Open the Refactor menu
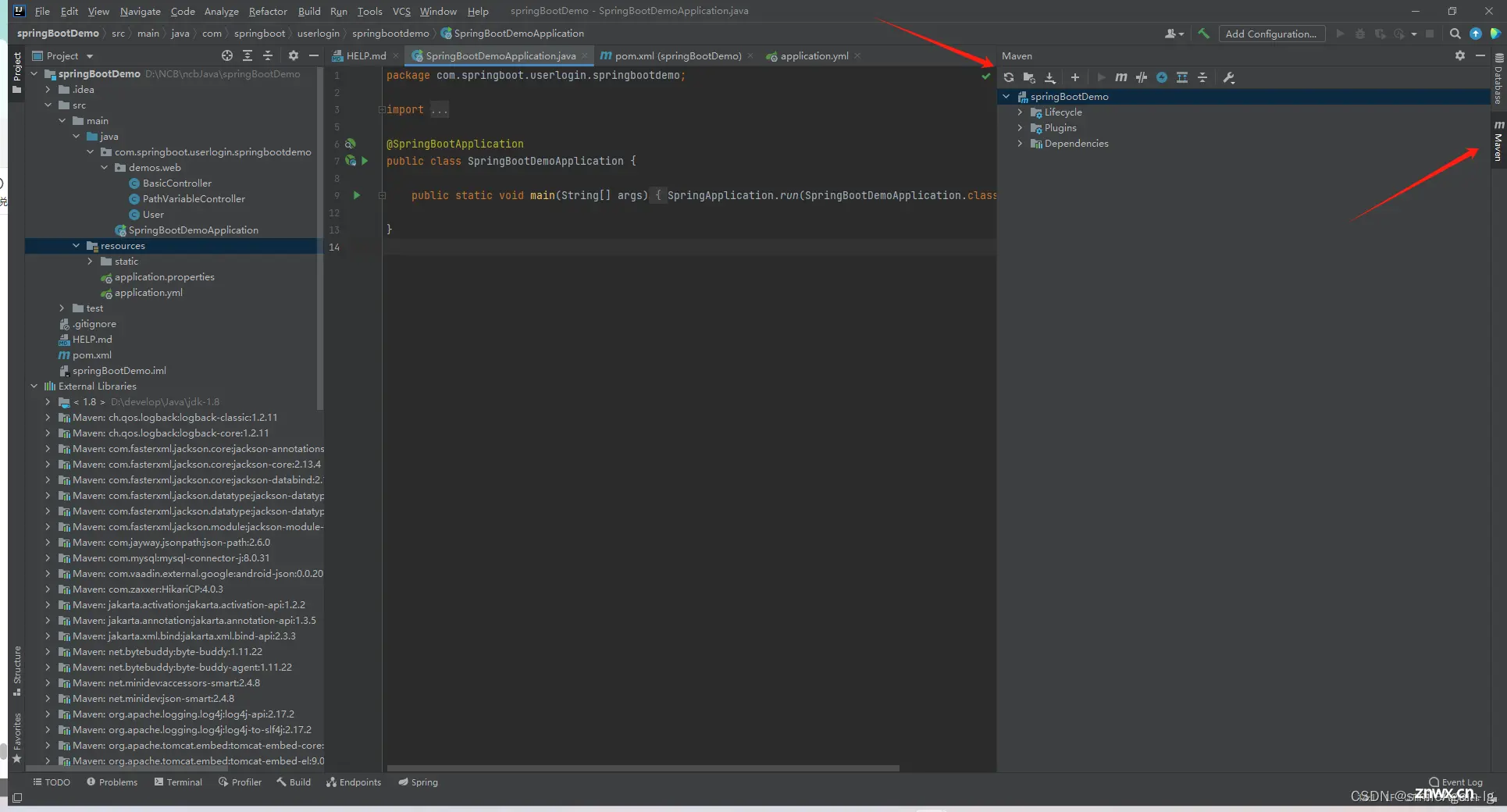Image resolution: width=1507 pixels, height=812 pixels. click(x=268, y=11)
